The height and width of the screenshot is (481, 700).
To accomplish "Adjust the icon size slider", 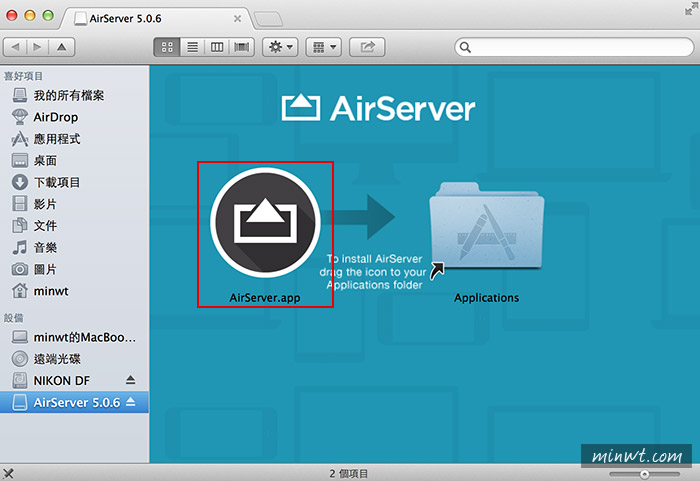I will 644,474.
